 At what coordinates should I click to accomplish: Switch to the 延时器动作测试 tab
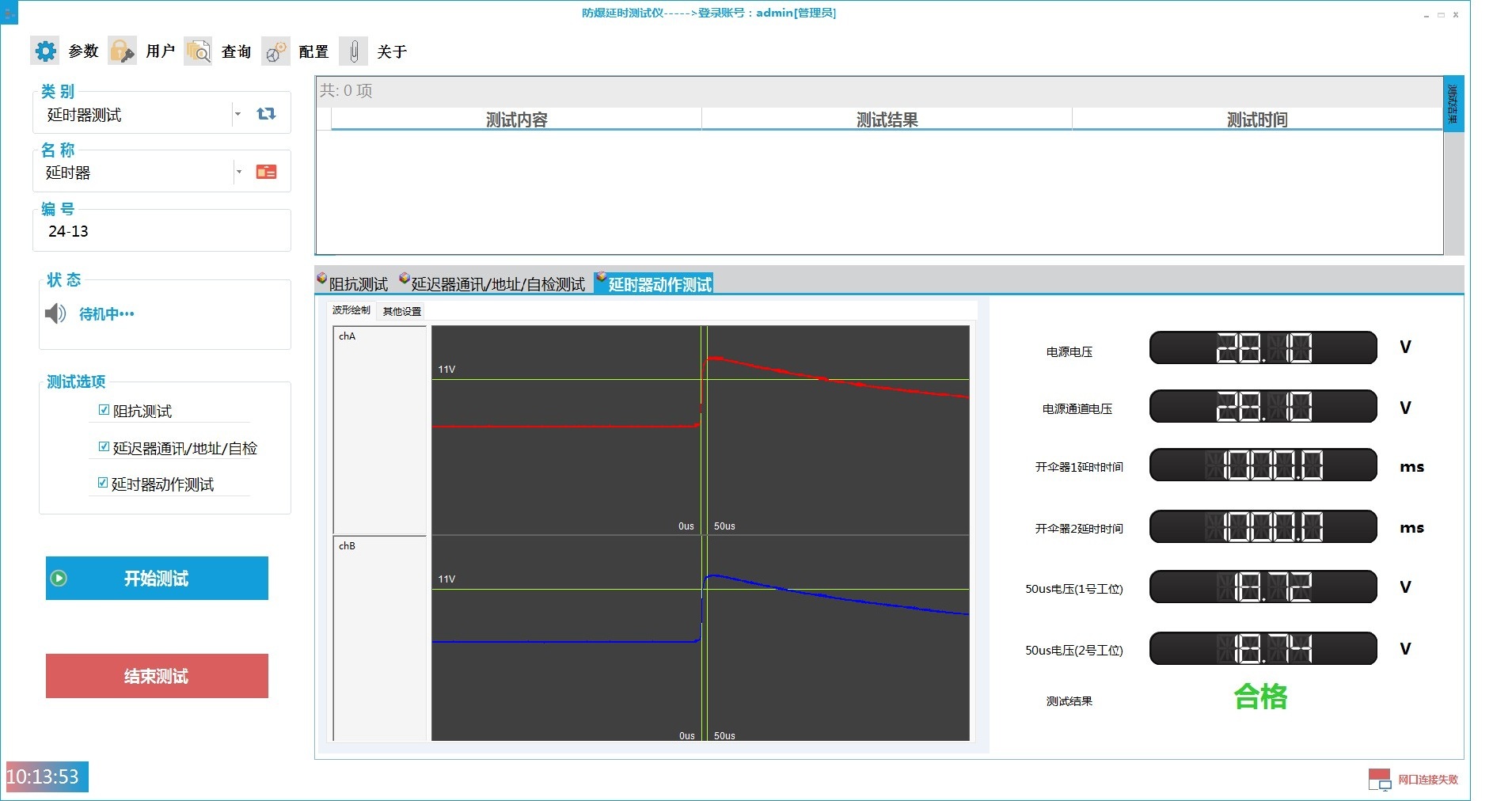[x=654, y=283]
